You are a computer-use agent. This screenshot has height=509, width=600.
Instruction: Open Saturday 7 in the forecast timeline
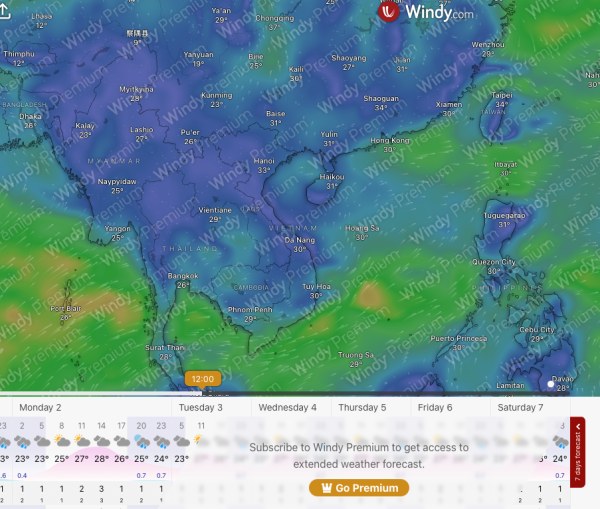click(x=520, y=408)
